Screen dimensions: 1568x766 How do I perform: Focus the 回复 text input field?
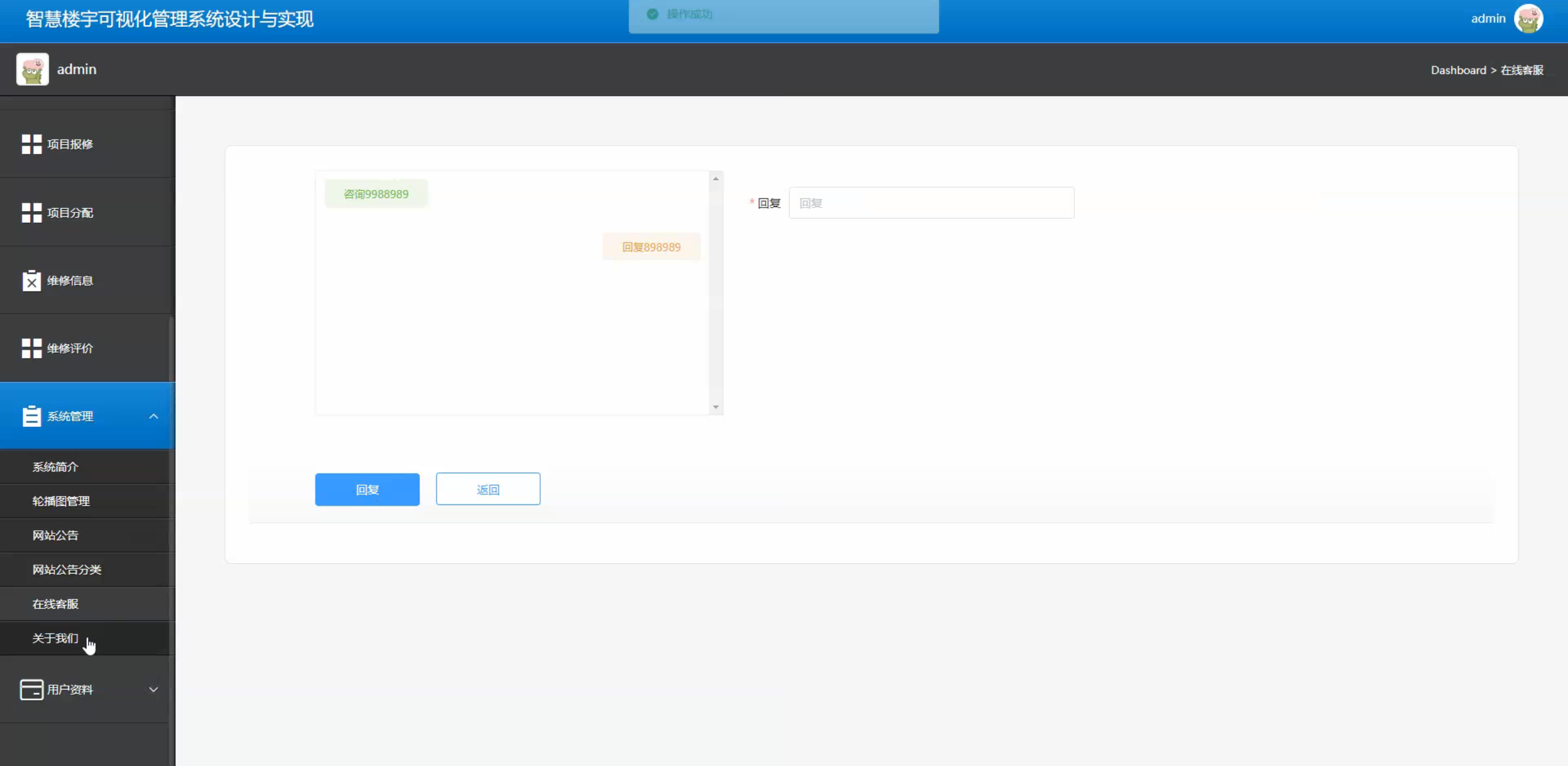931,203
